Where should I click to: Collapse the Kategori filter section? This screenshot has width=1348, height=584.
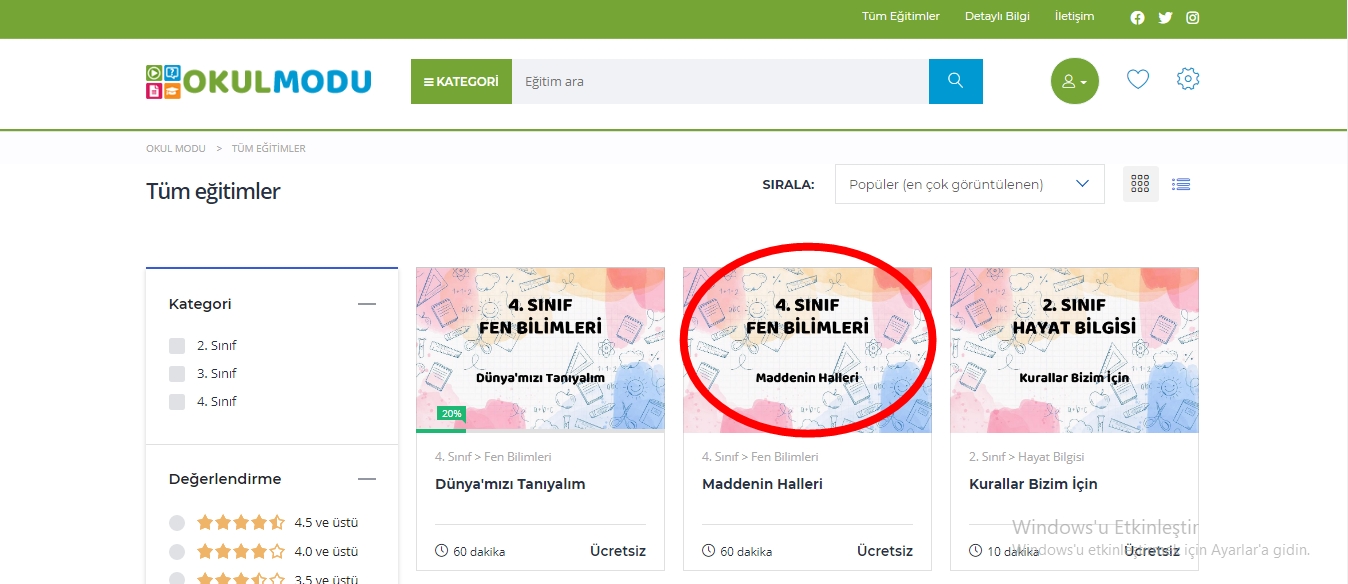367,304
